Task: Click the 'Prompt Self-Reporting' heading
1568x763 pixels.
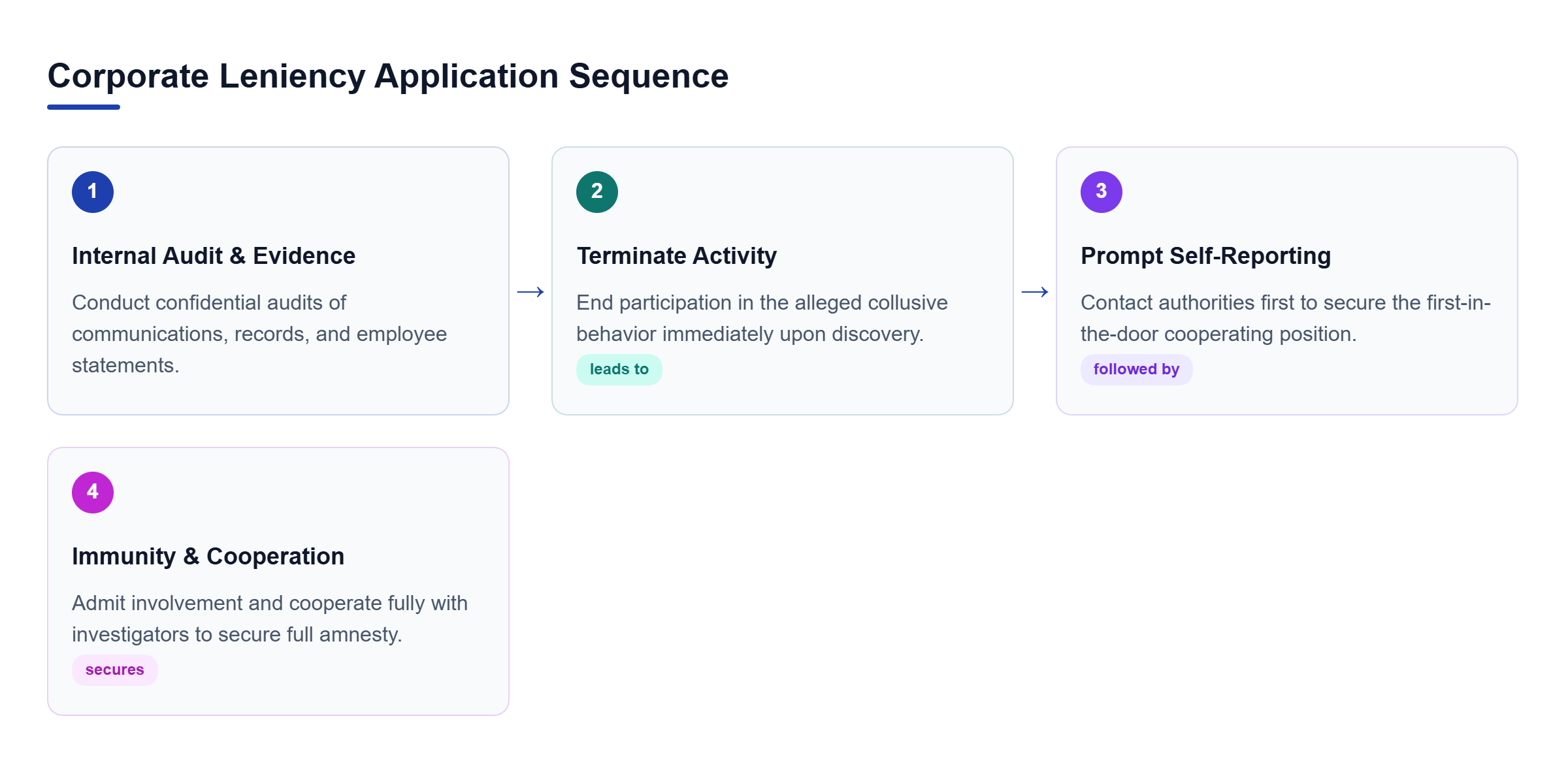Action: point(1206,256)
